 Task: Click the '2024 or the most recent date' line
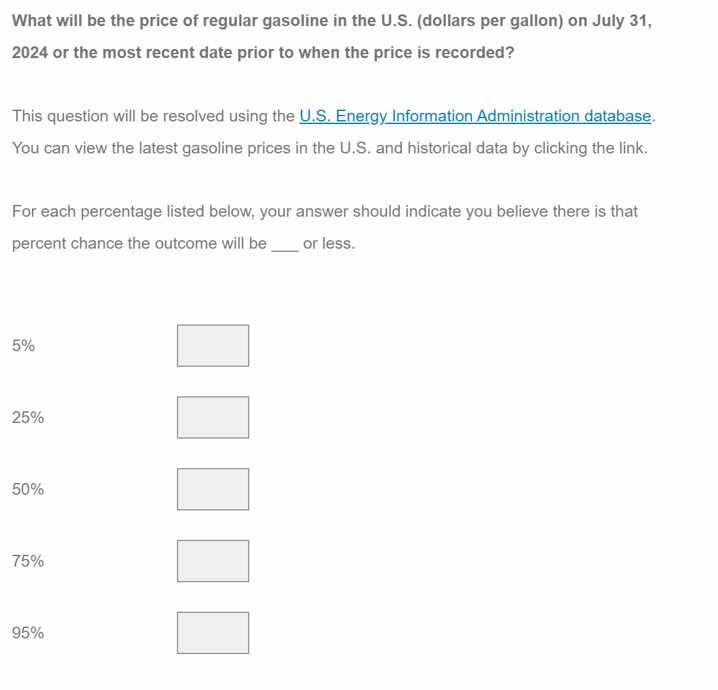coord(263,52)
